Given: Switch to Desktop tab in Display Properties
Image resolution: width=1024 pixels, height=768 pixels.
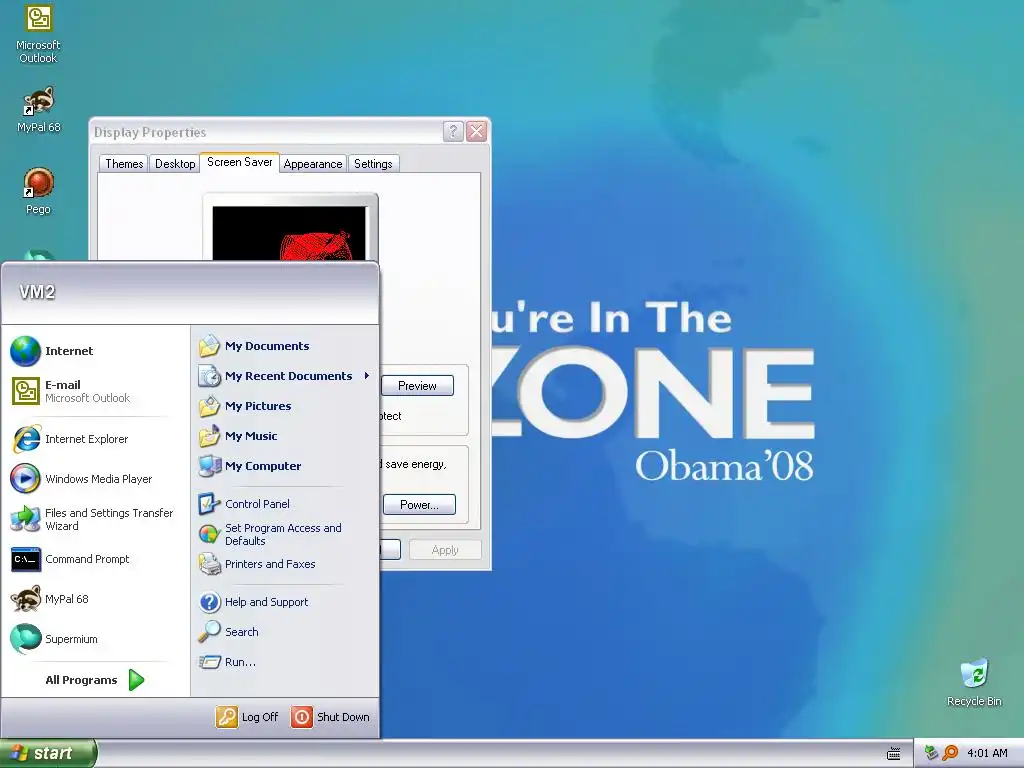Looking at the screenshot, I should tap(175, 164).
